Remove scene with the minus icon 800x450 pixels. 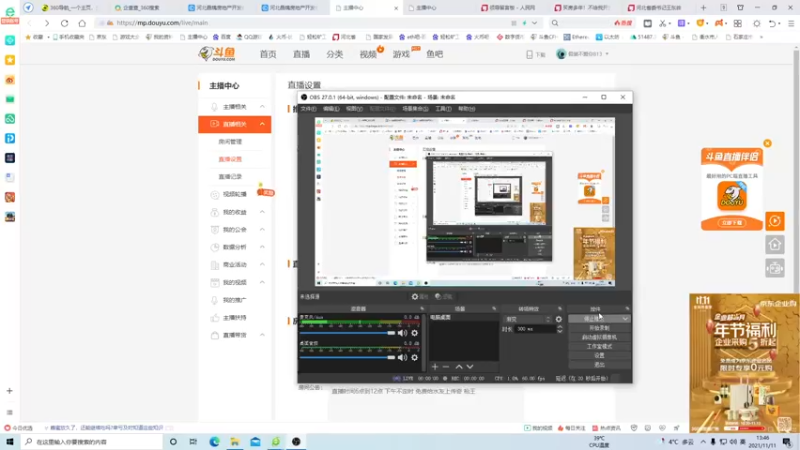[446, 366]
